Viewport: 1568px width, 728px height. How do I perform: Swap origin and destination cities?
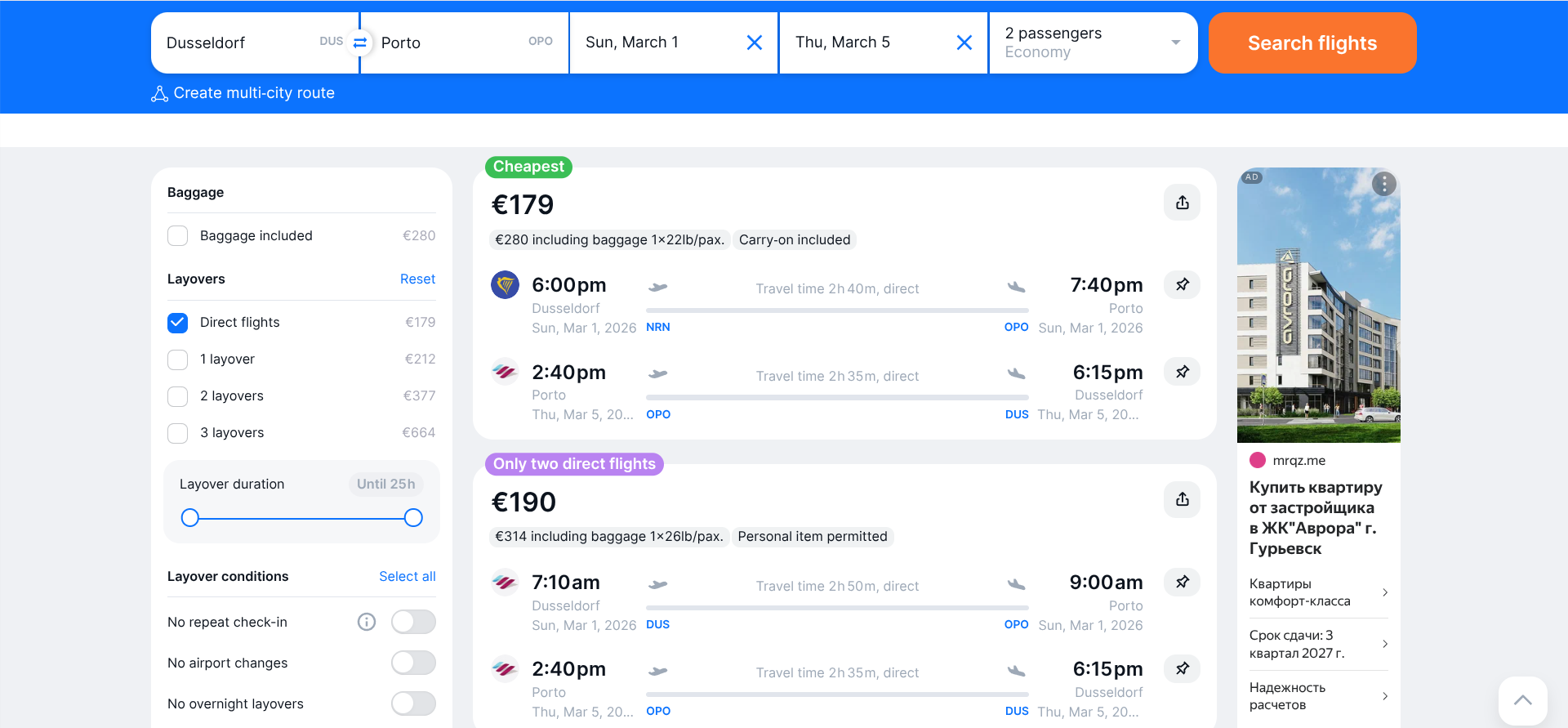359,42
